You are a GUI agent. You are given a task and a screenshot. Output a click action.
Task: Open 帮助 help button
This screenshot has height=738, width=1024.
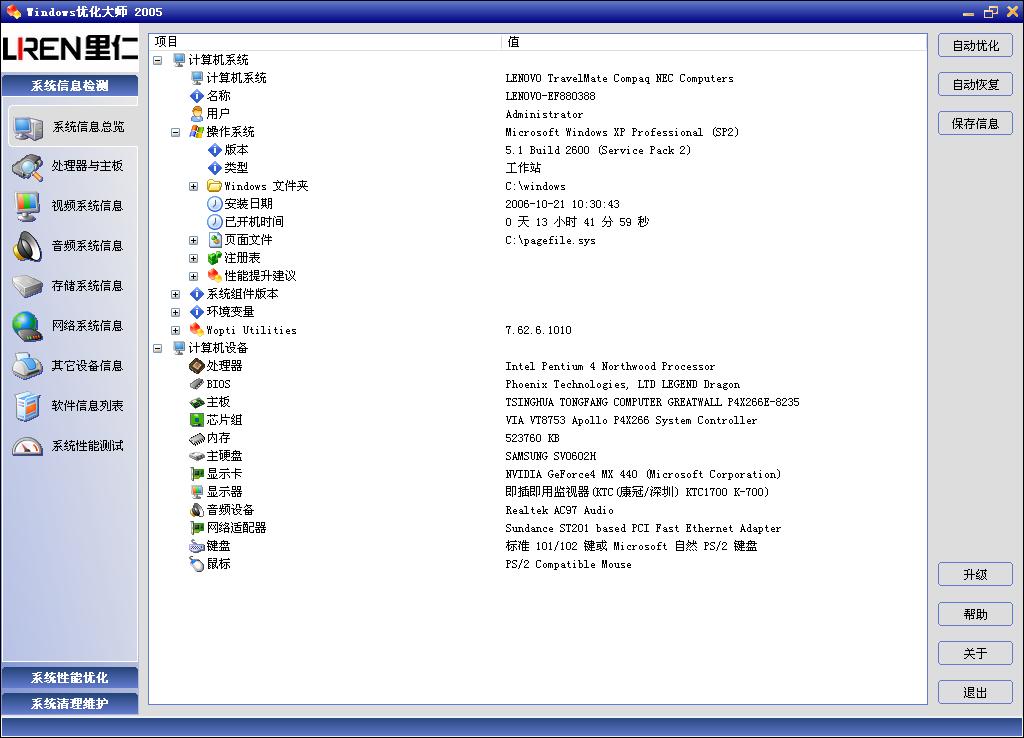point(975,614)
